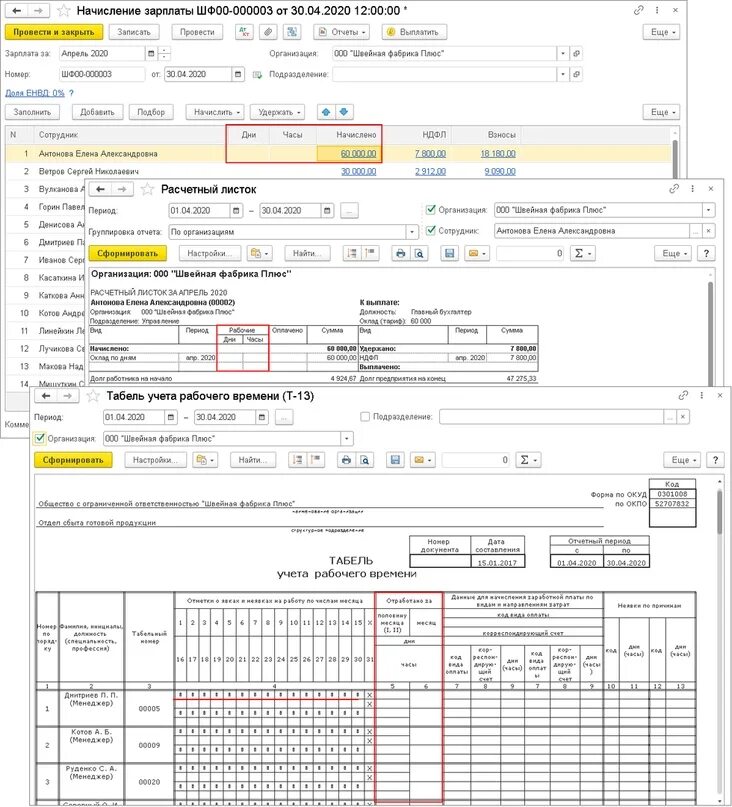Click the paperclip attachments icon in payroll toolbar
The width and height of the screenshot is (732, 807).
268,32
